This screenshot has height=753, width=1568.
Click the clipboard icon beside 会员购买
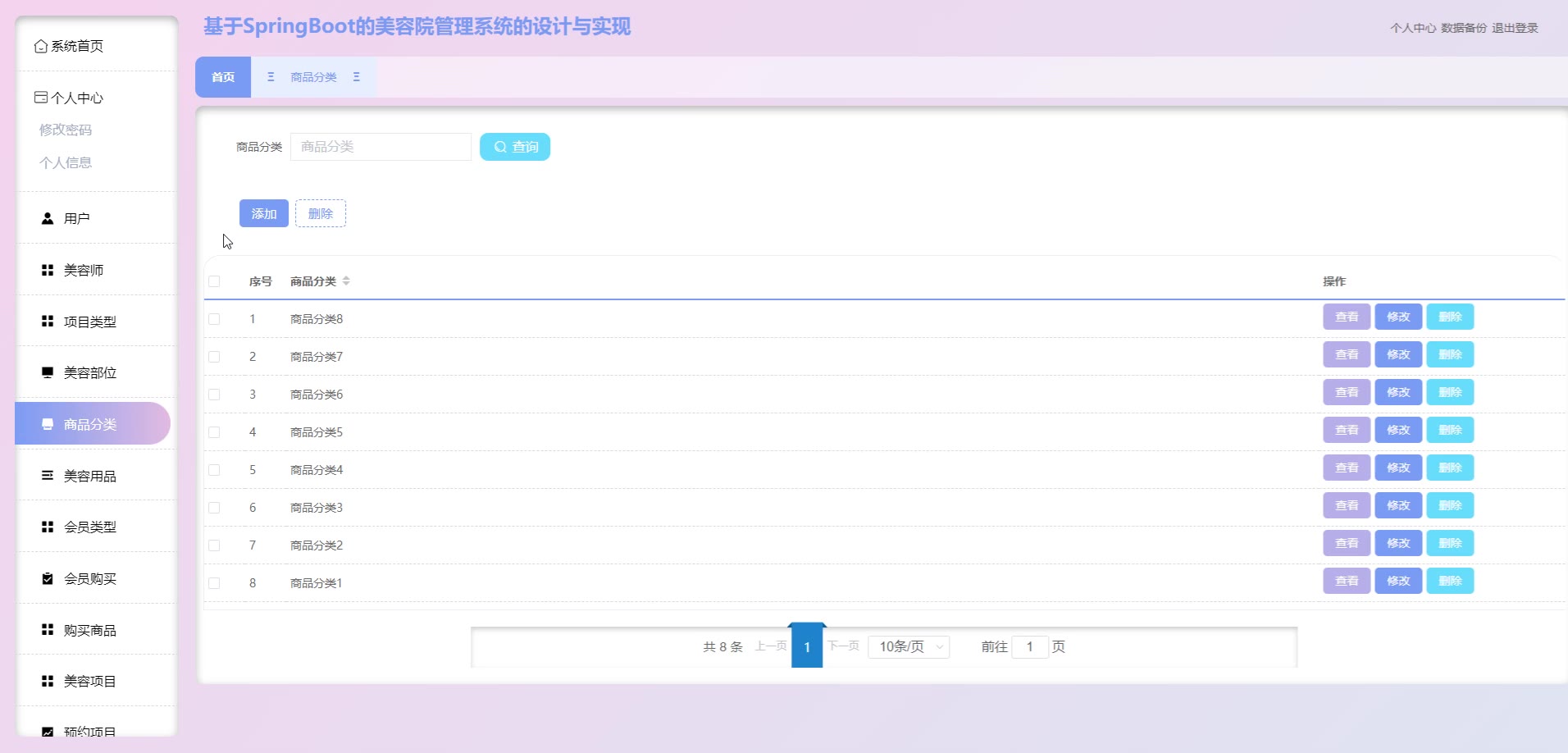[48, 578]
